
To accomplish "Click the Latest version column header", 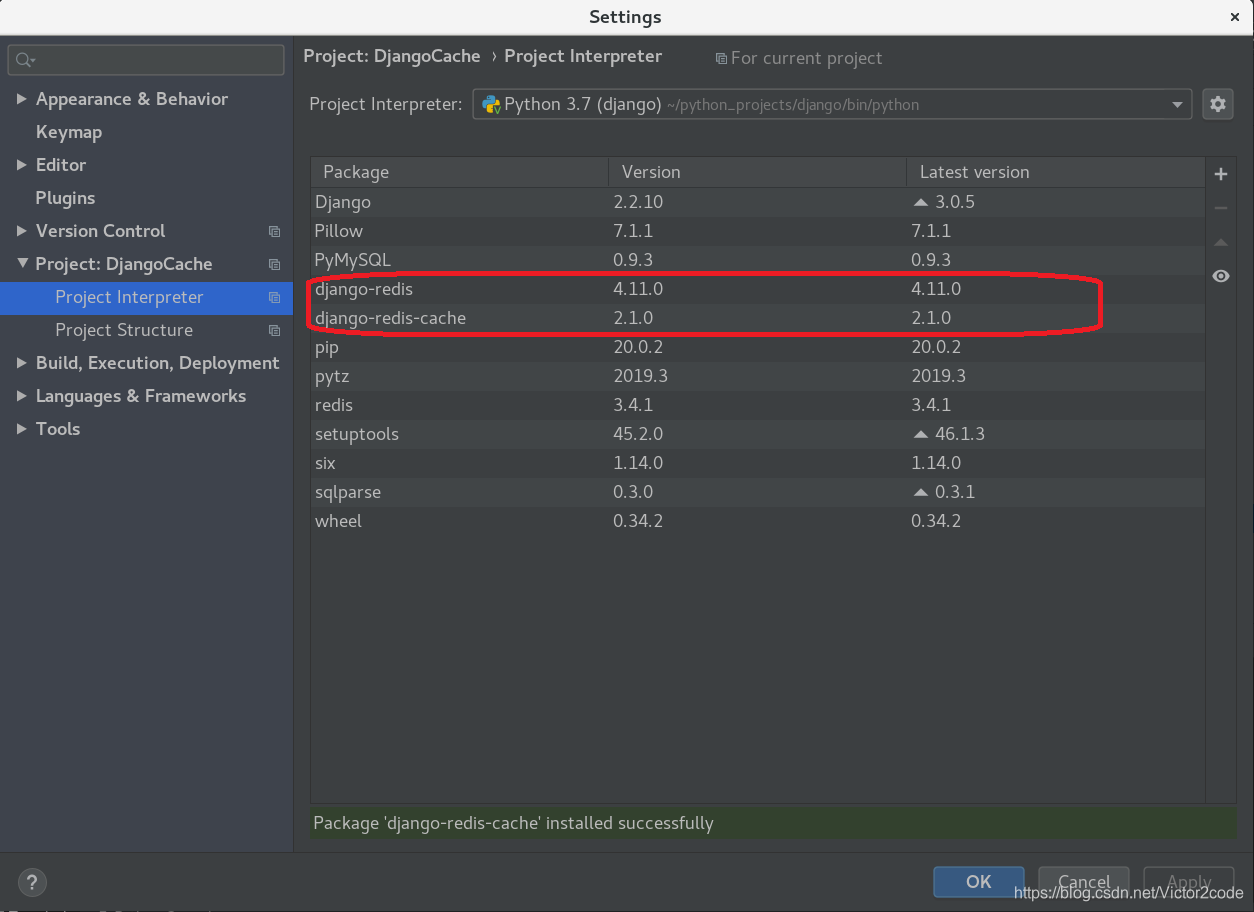I will click(1055, 172).
